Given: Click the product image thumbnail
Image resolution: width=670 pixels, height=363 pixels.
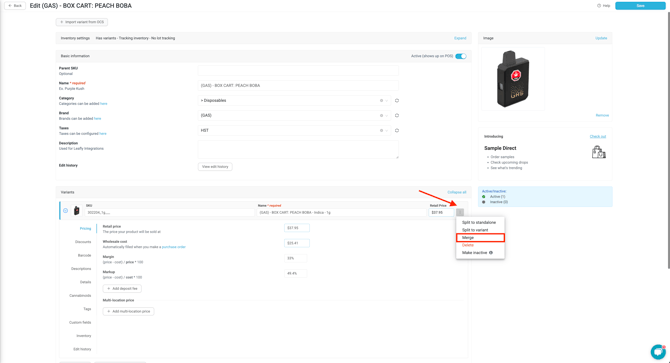Looking at the screenshot, I should [x=513, y=79].
